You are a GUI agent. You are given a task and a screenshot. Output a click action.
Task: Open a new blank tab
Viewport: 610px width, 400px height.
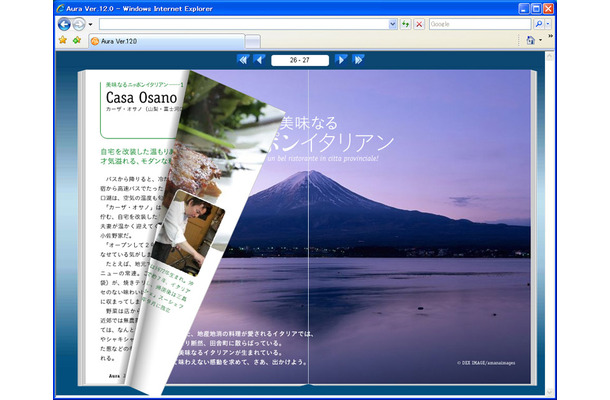(x=252, y=41)
